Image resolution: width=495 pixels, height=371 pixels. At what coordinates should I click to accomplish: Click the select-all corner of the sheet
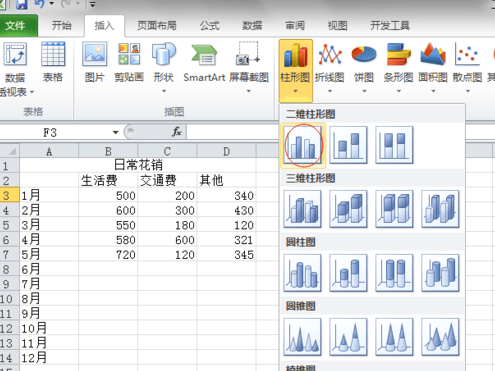coord(10,151)
